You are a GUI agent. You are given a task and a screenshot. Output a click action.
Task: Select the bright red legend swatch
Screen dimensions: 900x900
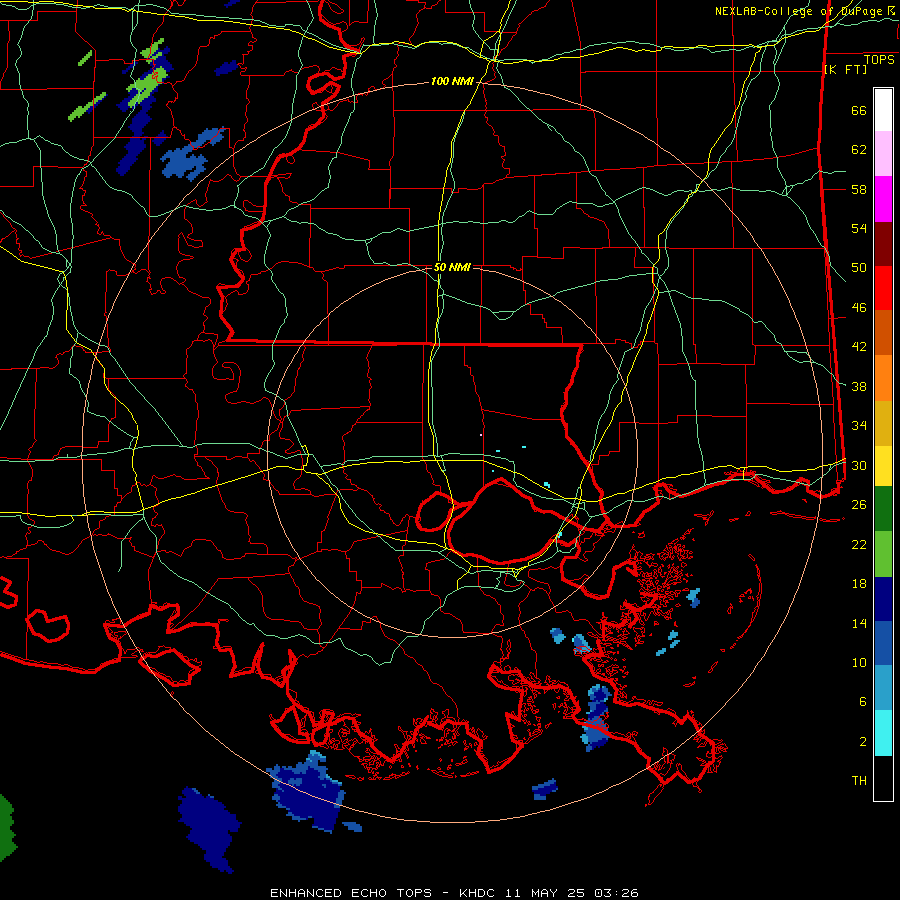[883, 288]
